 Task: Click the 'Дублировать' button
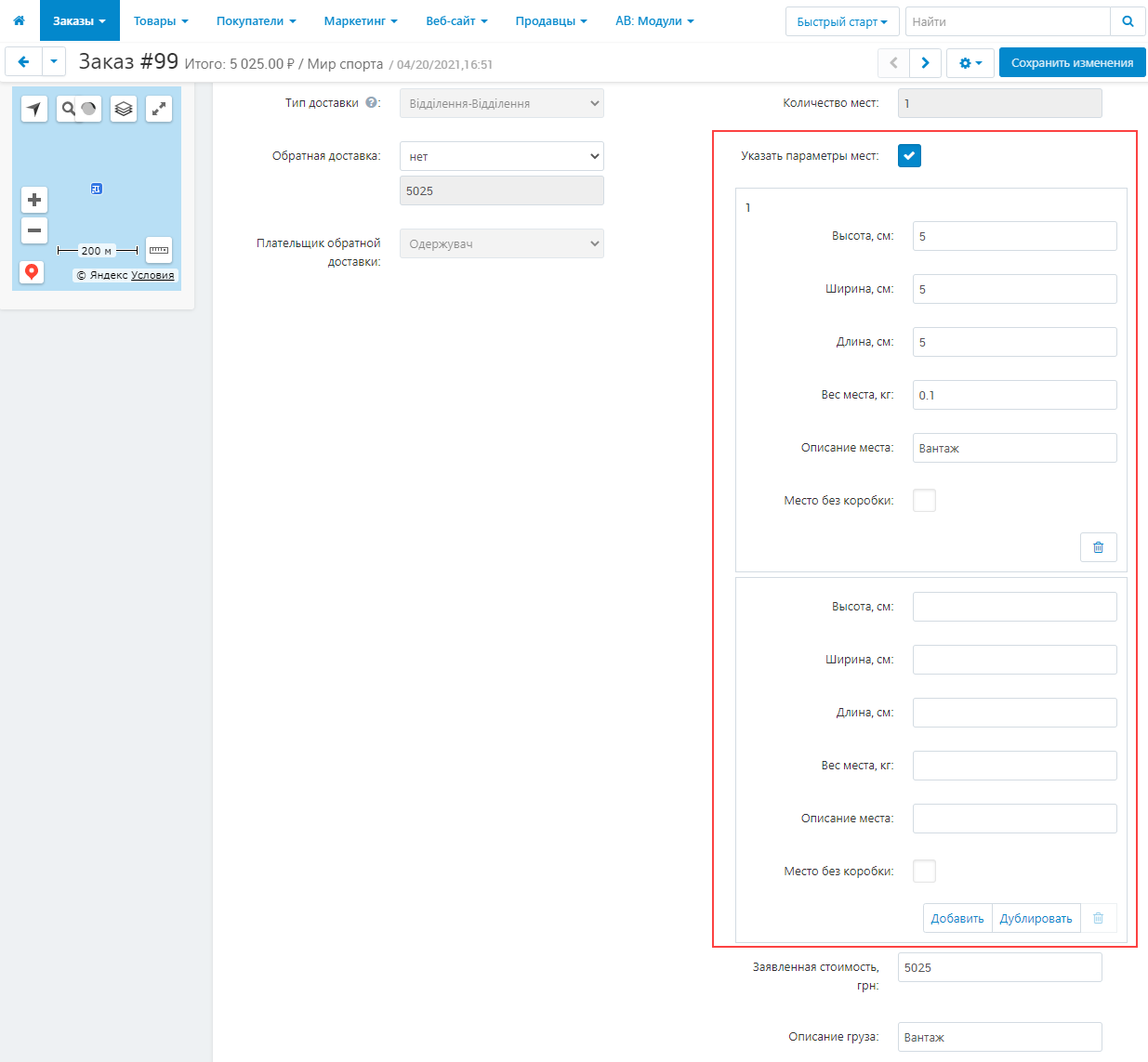[x=1036, y=918]
